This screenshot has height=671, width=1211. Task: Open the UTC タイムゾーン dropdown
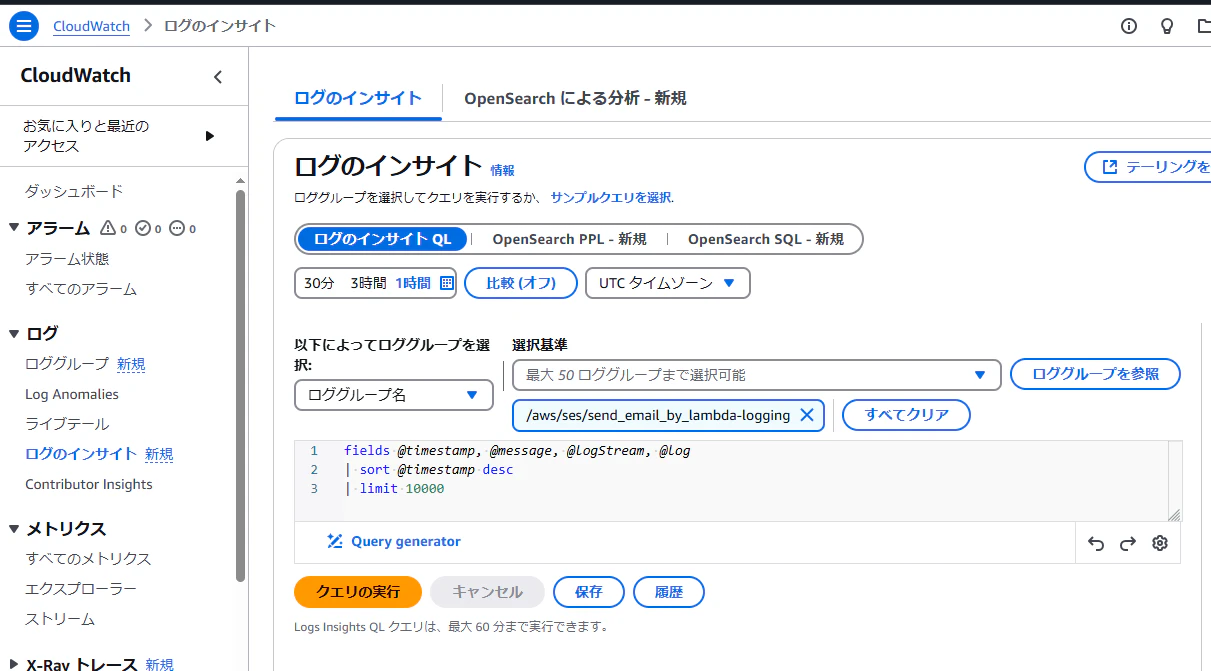tap(668, 283)
